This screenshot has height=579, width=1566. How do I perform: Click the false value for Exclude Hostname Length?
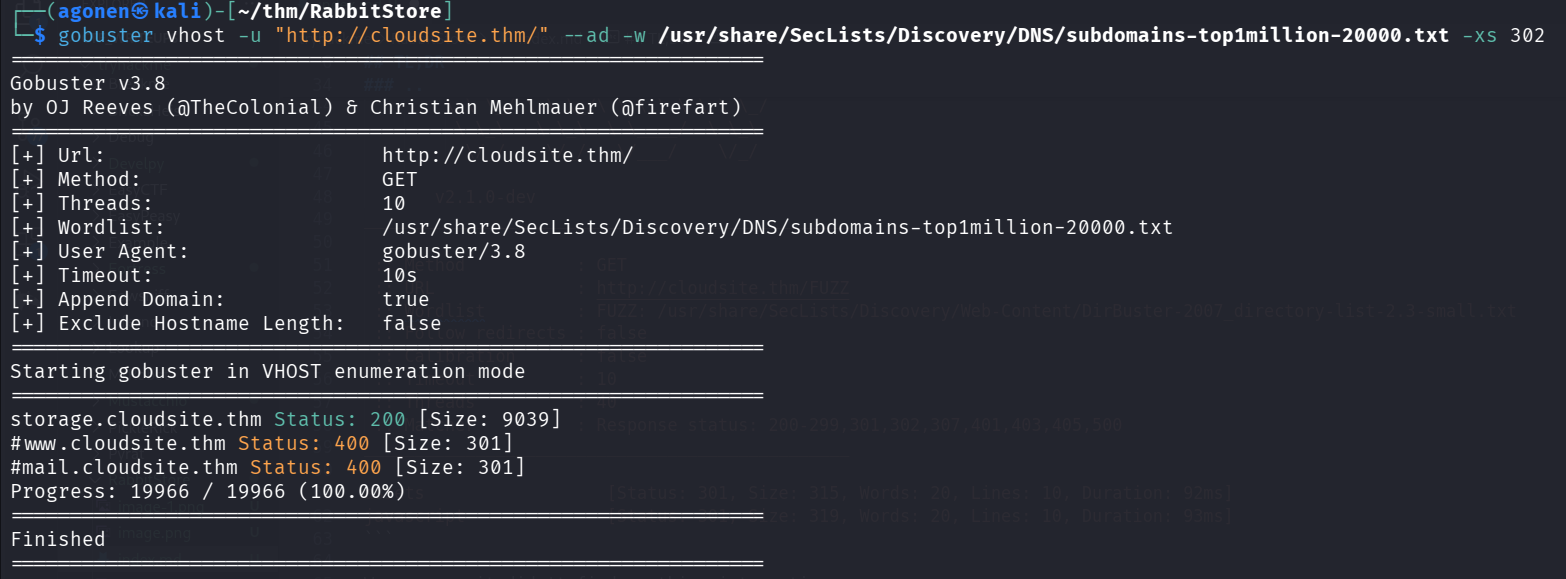click(x=411, y=323)
